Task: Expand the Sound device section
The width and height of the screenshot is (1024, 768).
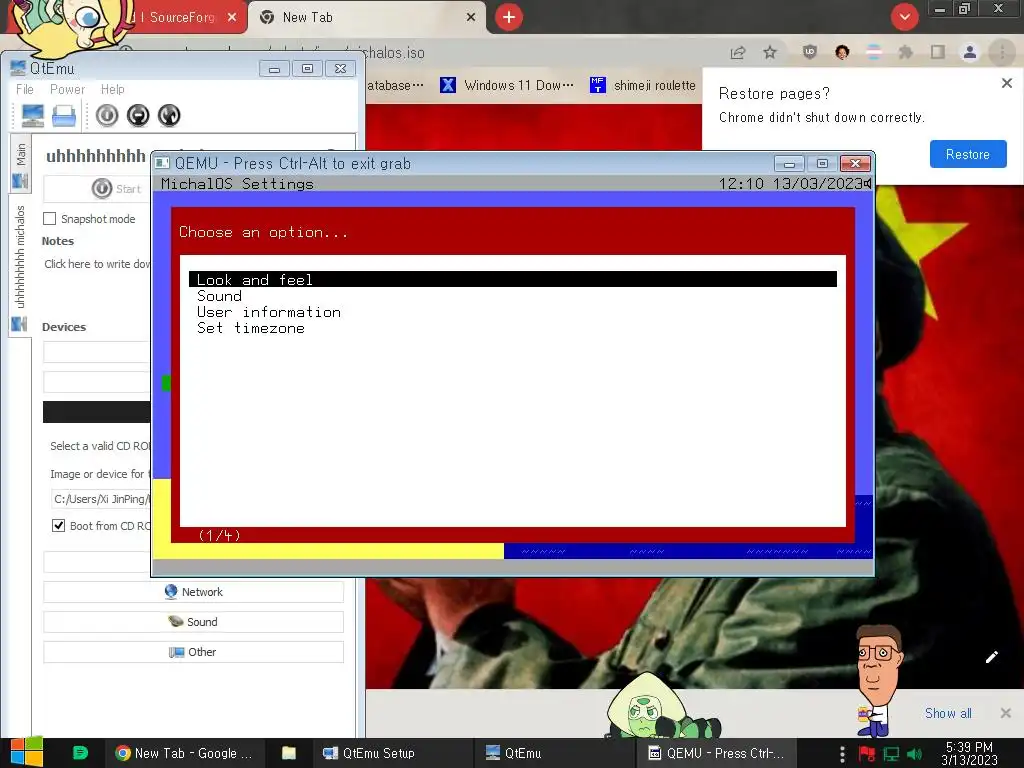Action: [193, 622]
